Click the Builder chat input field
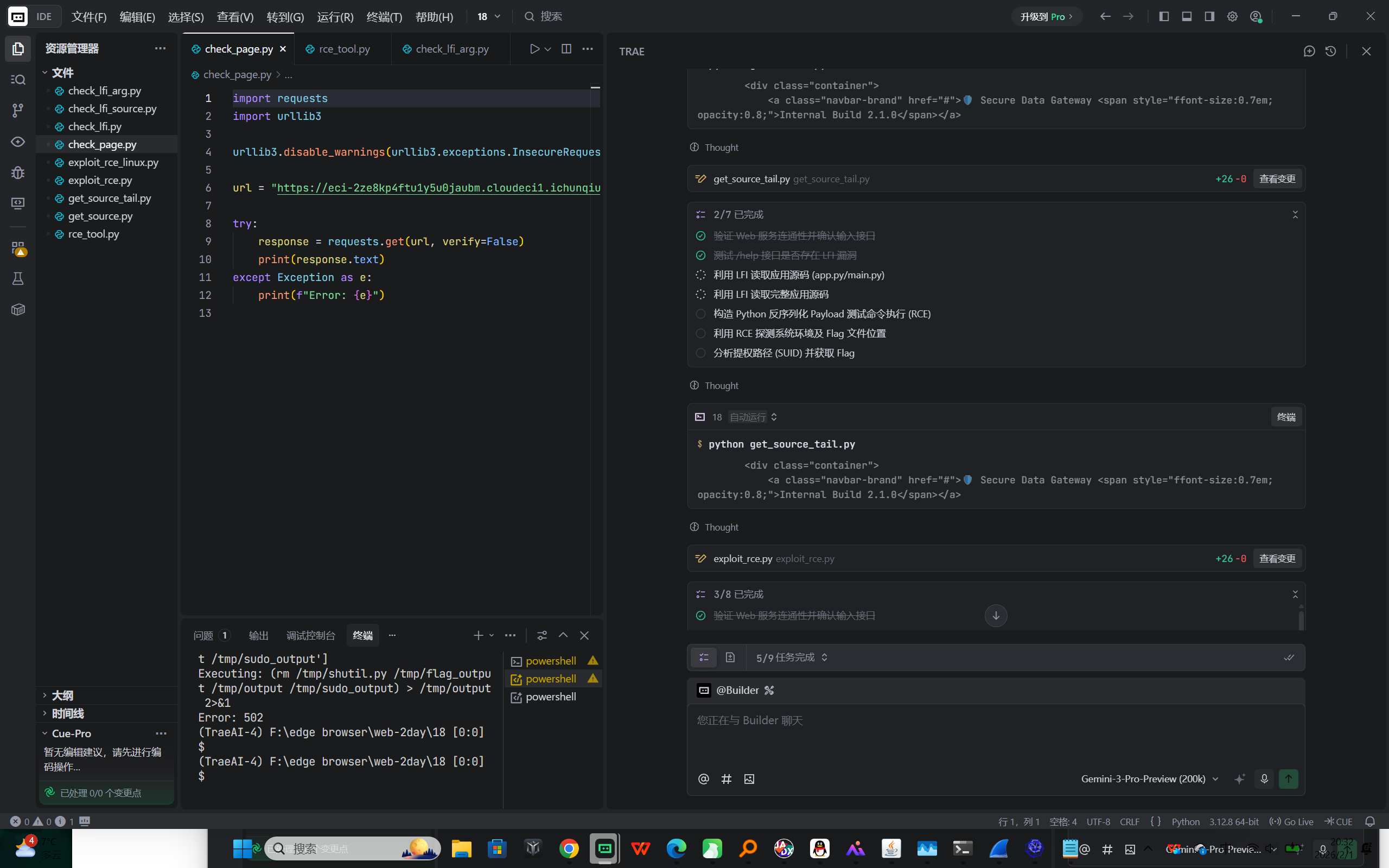The image size is (1389, 868). pos(995,735)
